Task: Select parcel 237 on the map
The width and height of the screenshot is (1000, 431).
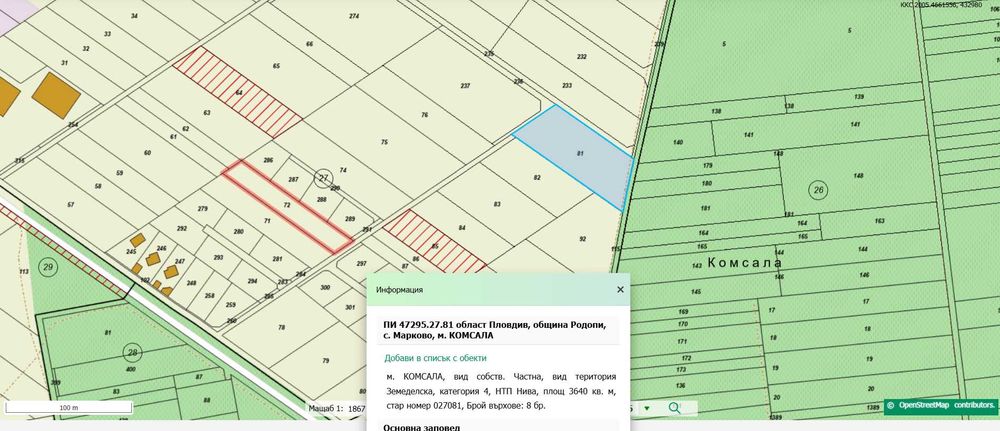Action: (465, 85)
